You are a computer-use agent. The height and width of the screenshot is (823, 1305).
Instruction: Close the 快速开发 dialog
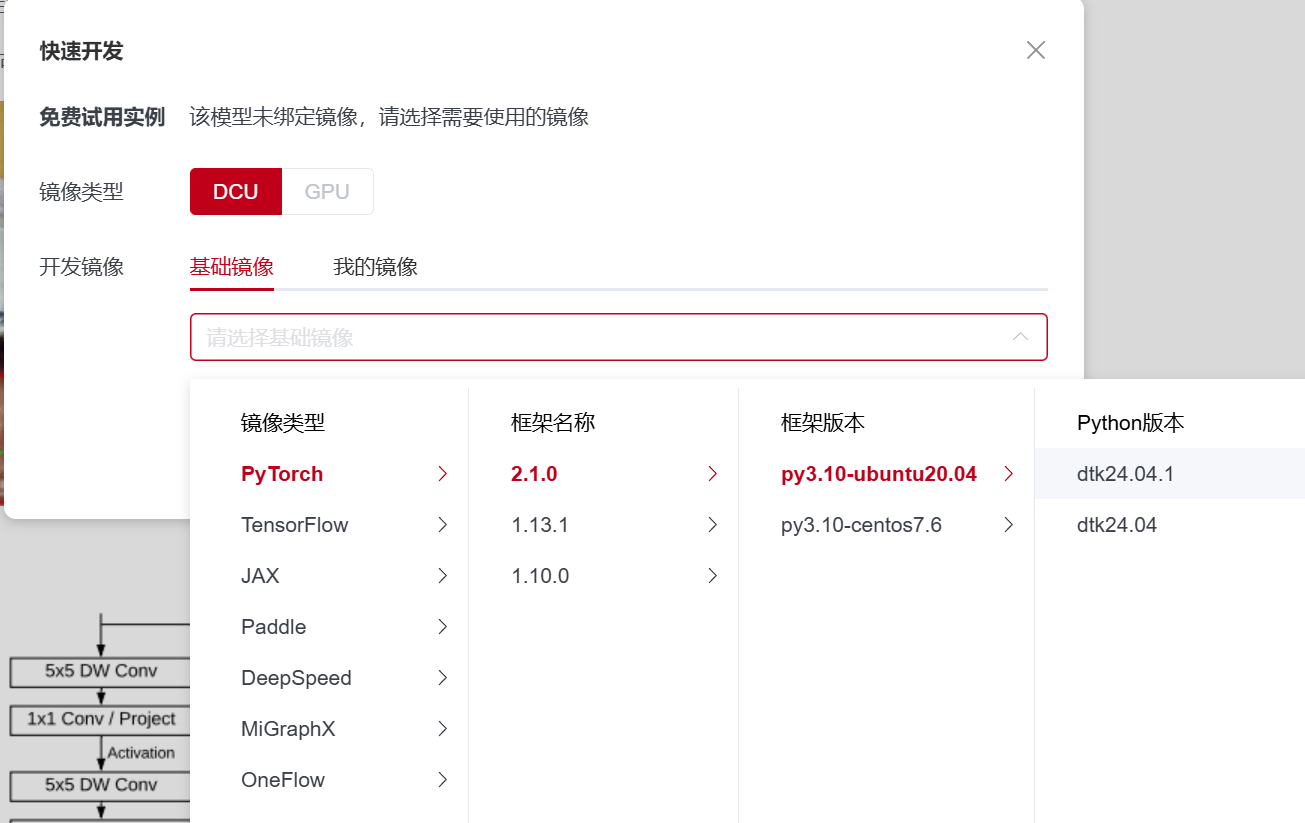(1035, 50)
